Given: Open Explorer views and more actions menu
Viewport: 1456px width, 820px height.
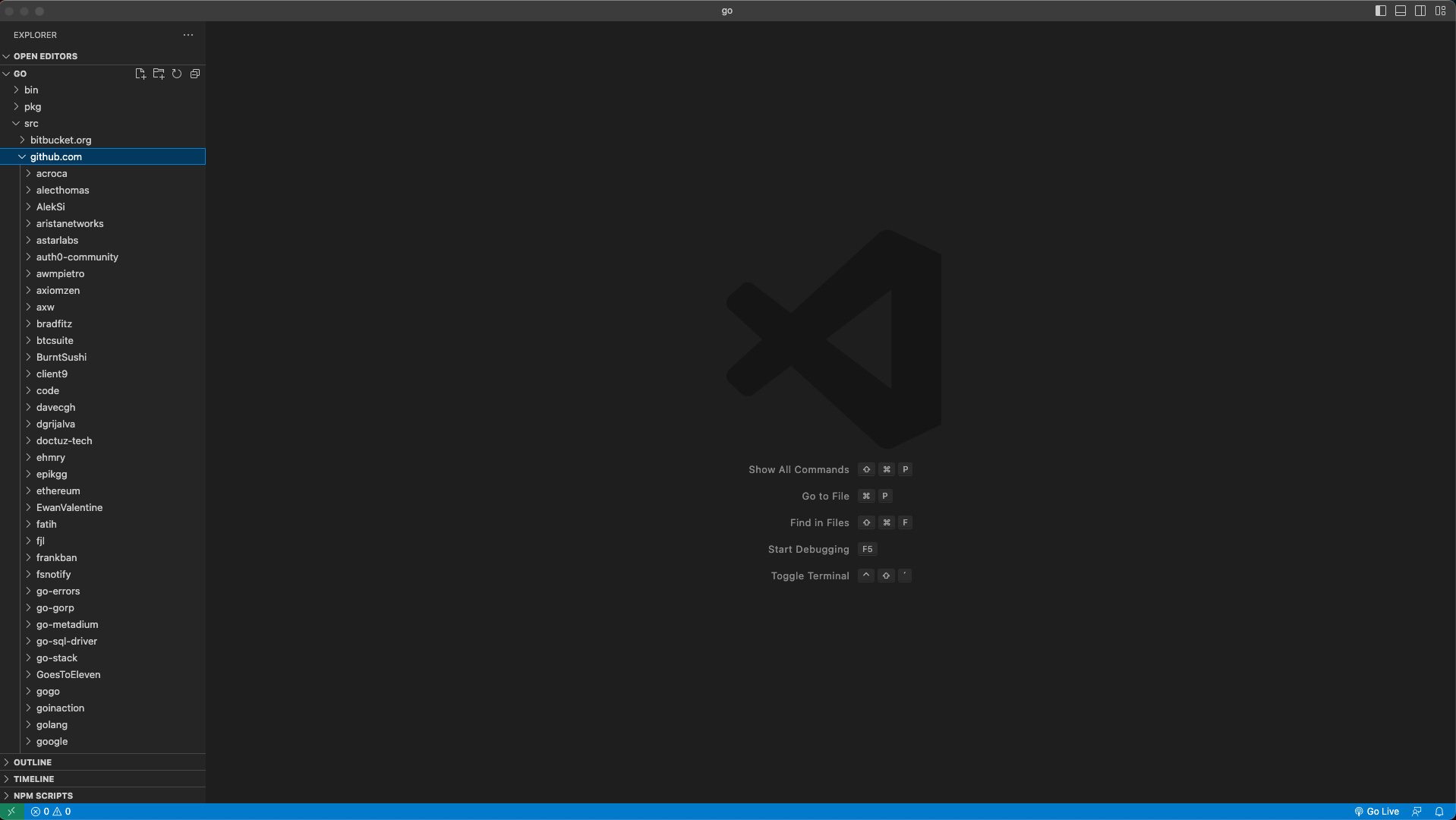Looking at the screenshot, I should 188,35.
